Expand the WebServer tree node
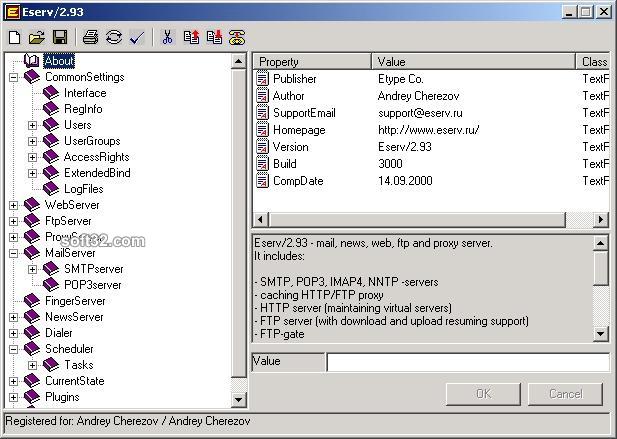 13,205
